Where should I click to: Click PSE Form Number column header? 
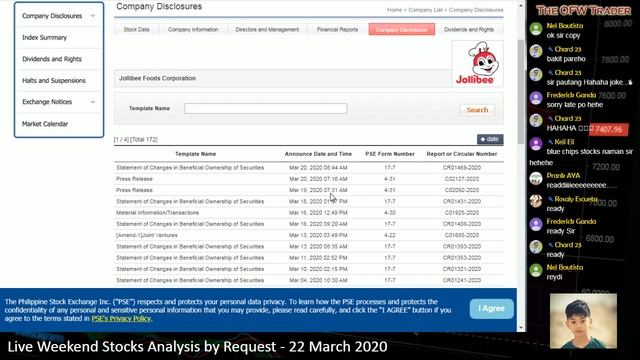tap(390, 154)
